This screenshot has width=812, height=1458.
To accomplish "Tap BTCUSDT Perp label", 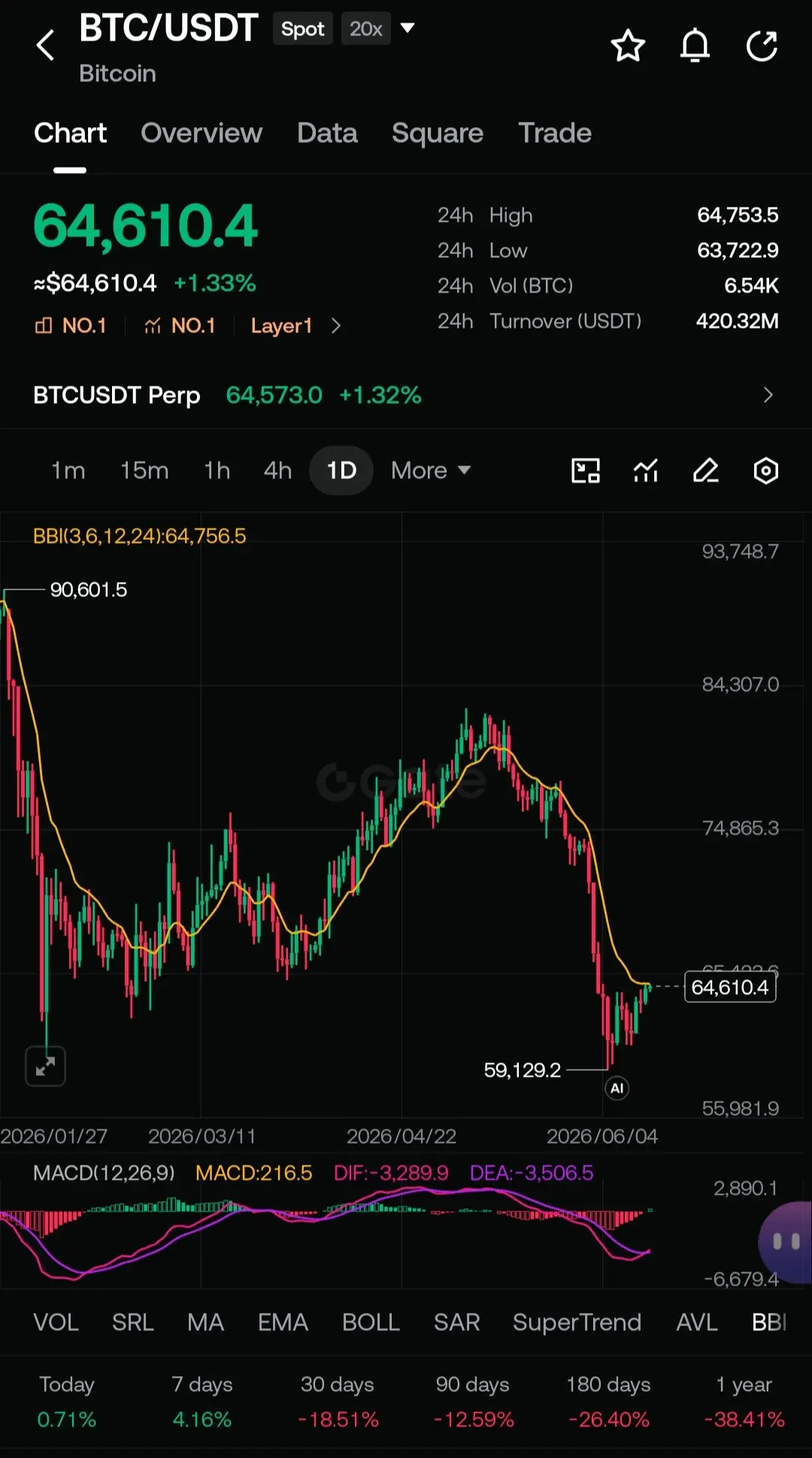I will tap(117, 396).
